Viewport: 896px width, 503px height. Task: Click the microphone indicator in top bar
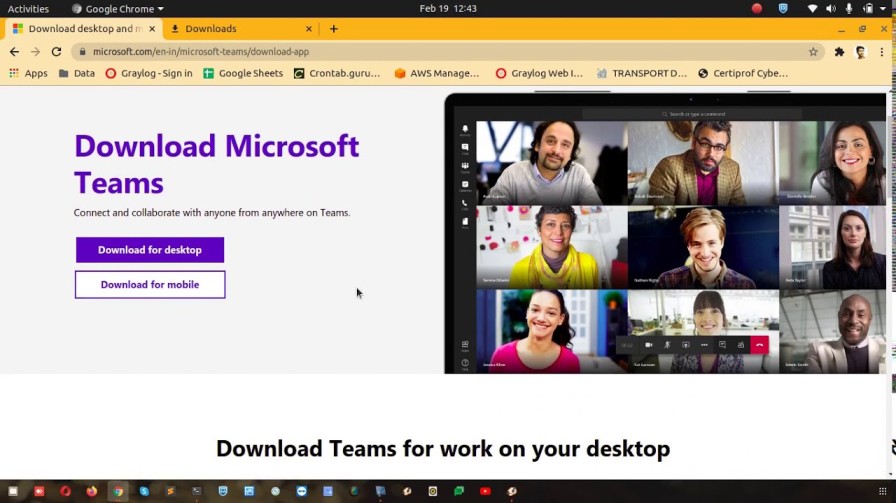point(849,9)
